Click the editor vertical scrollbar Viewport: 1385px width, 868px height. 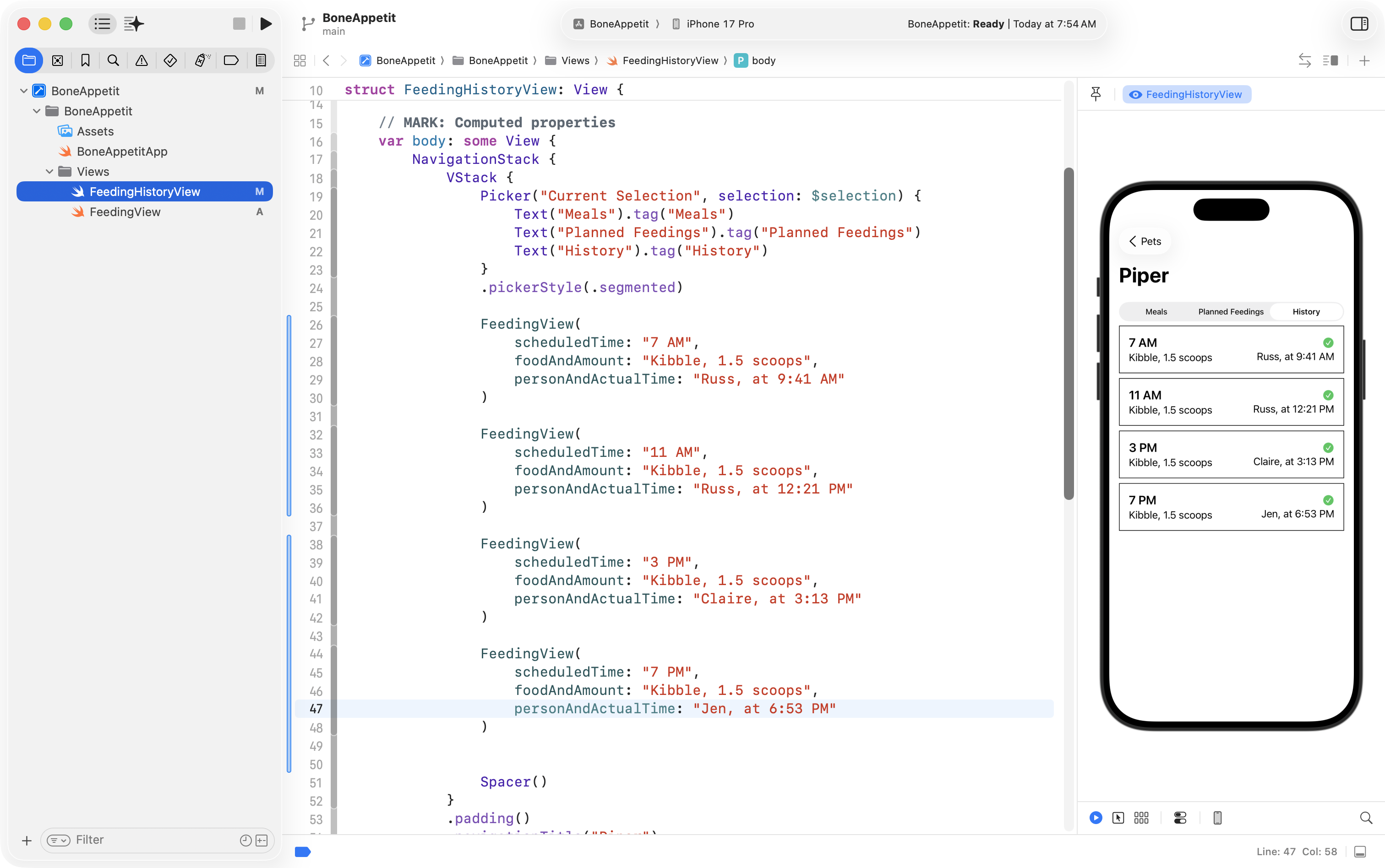click(x=1068, y=333)
